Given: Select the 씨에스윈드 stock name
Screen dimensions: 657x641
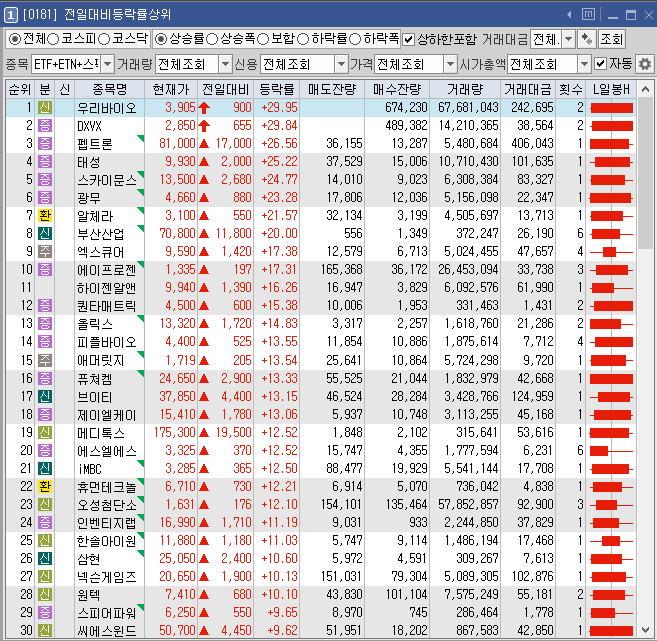Looking at the screenshot, I should pyautogui.click(x=106, y=631).
